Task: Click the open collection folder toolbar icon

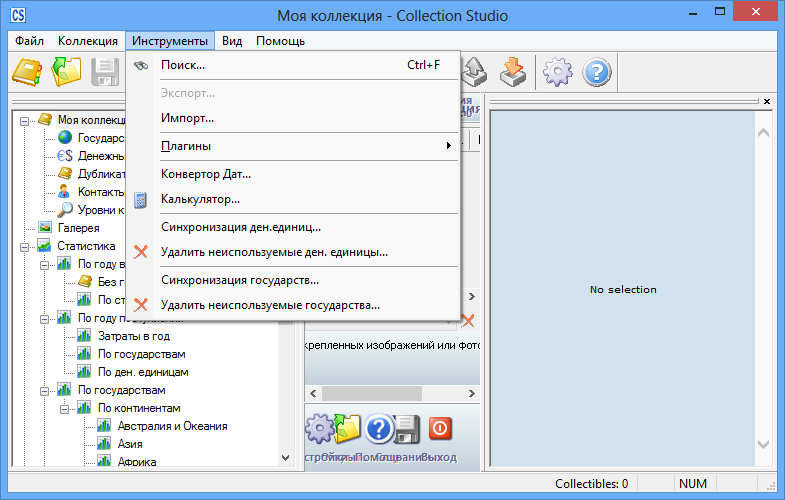Action: click(67, 72)
